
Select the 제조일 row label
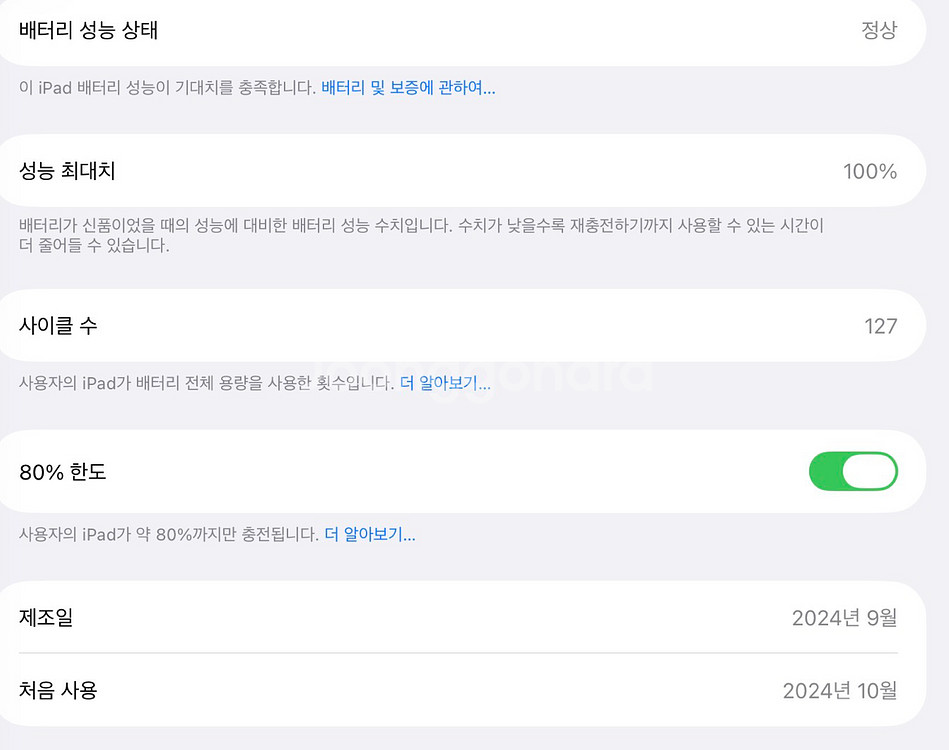click(x=47, y=618)
